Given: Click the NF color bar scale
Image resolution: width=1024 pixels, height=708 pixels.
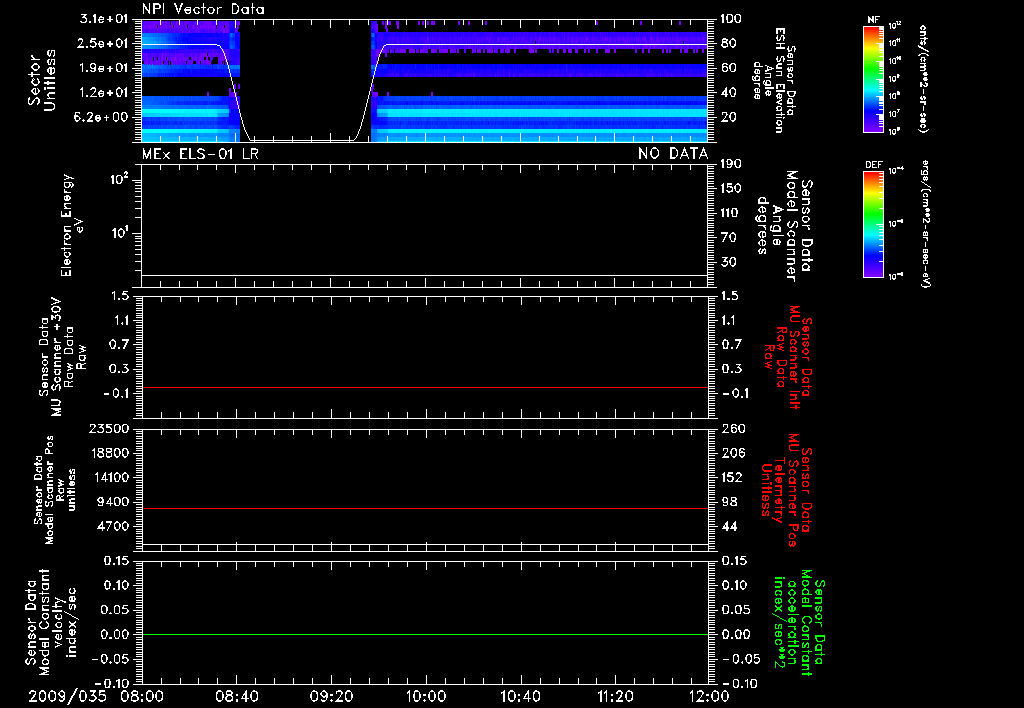Looking at the screenshot, I should click(x=873, y=79).
